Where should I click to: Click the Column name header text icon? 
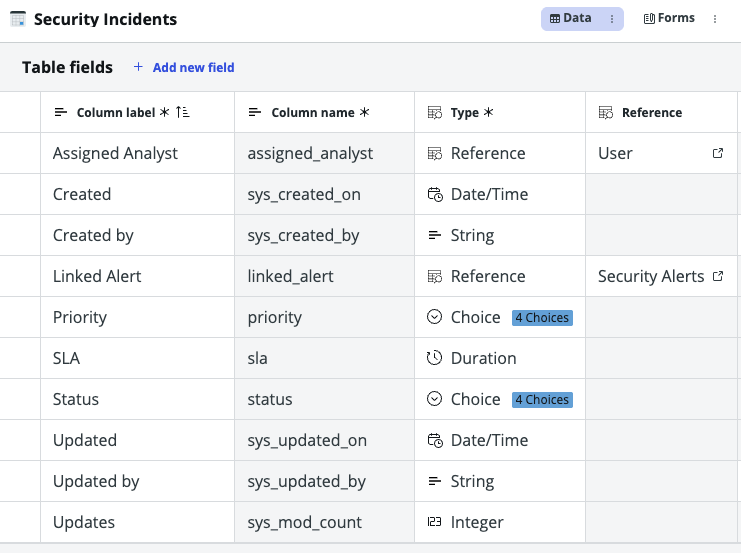255,112
